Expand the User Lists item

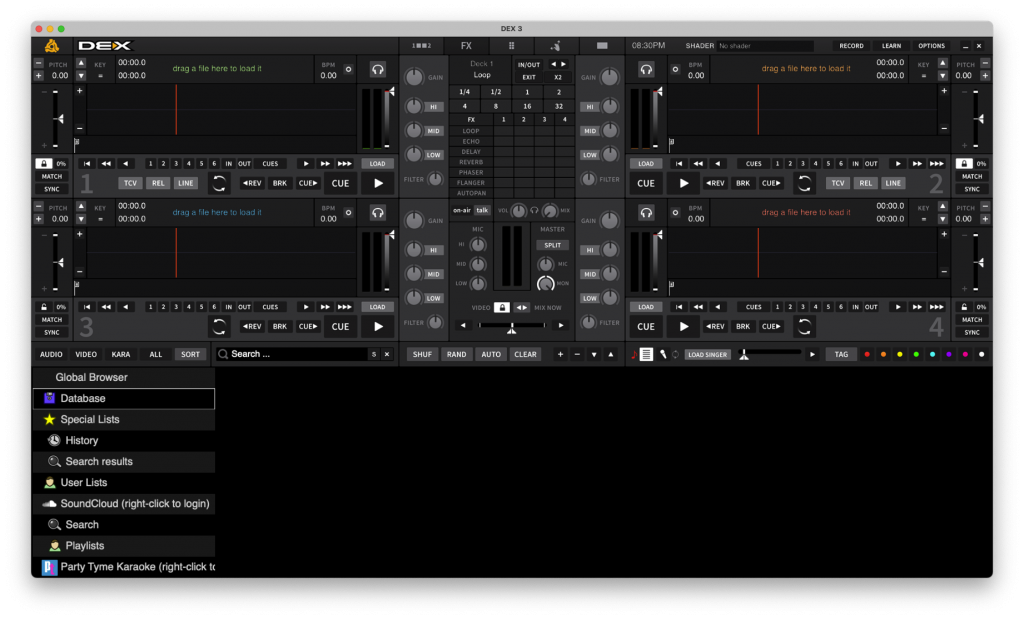click(123, 483)
